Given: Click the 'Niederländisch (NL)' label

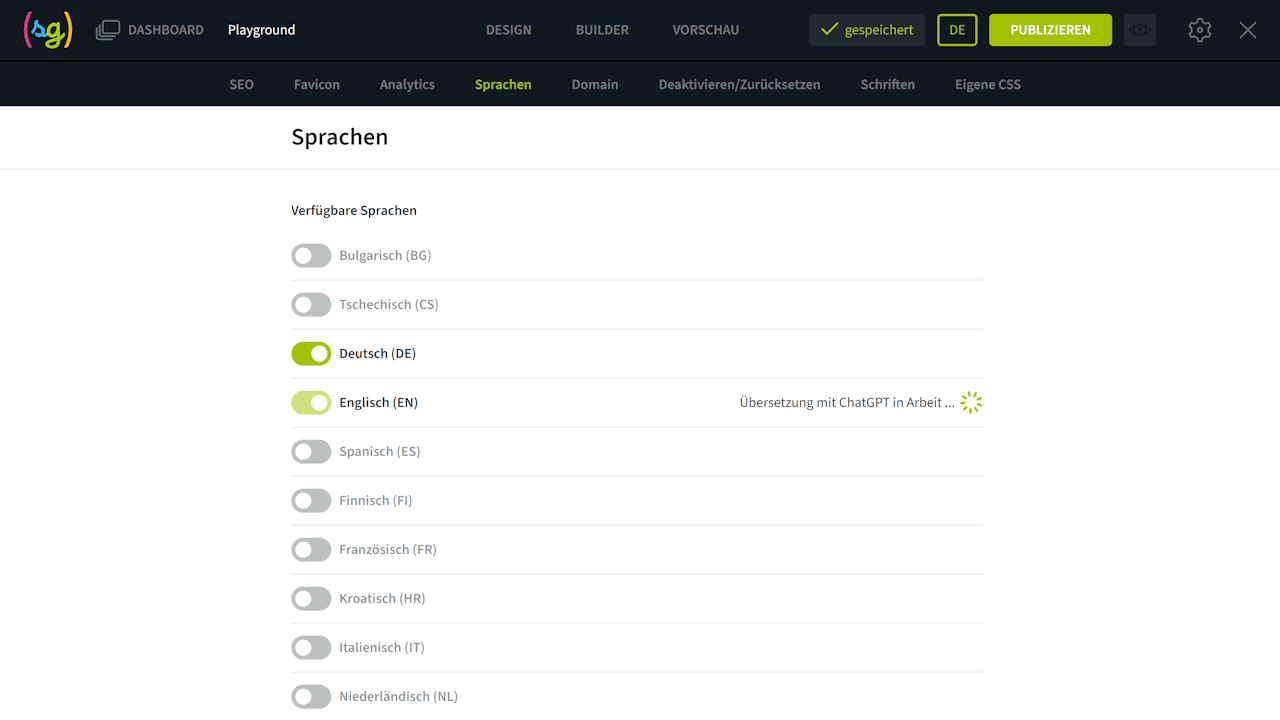Looking at the screenshot, I should [x=398, y=696].
